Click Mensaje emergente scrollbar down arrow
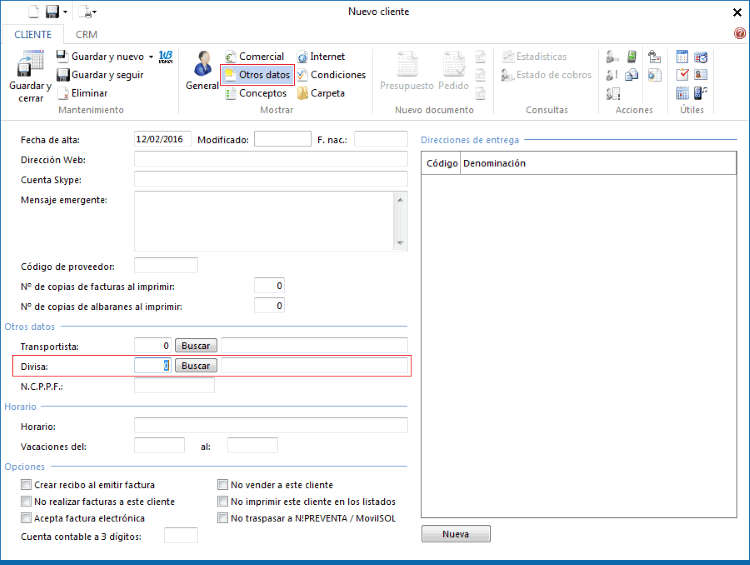The height and width of the screenshot is (565, 750). click(x=401, y=243)
